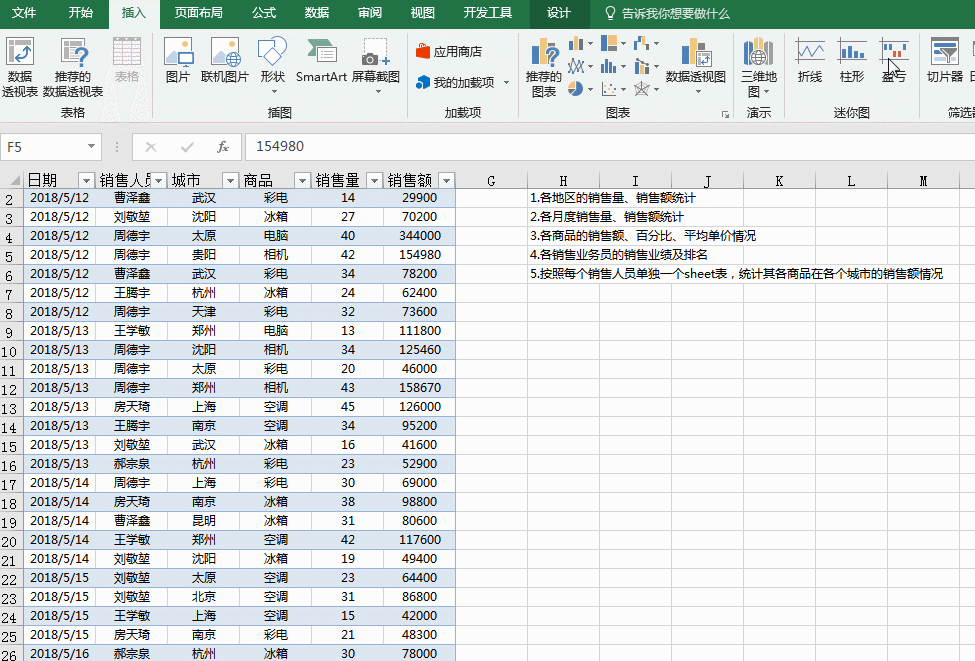Click the Table (表格) icon
975x661 pixels.
[127, 60]
